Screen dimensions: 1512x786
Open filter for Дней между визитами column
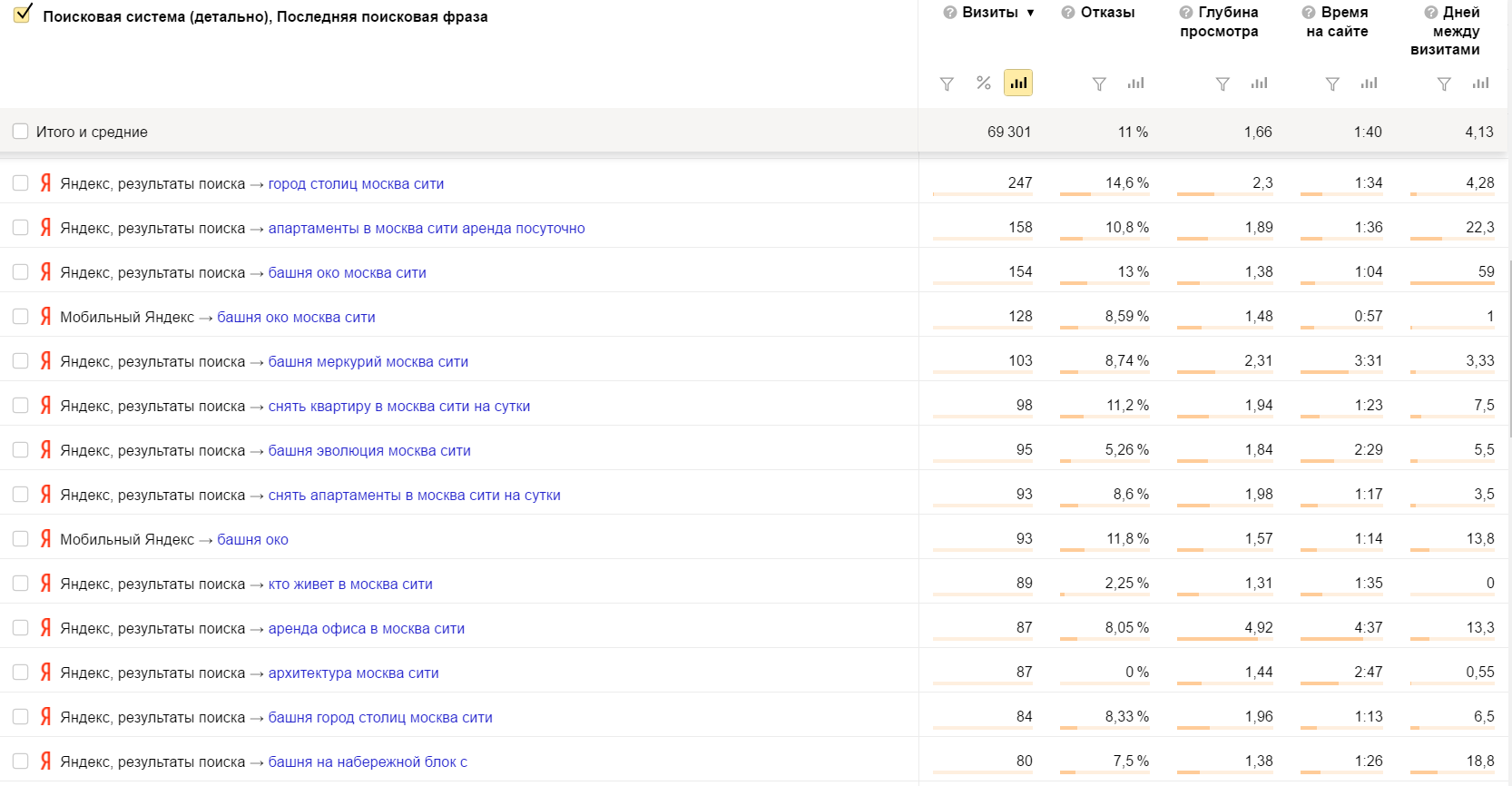click(x=1444, y=84)
